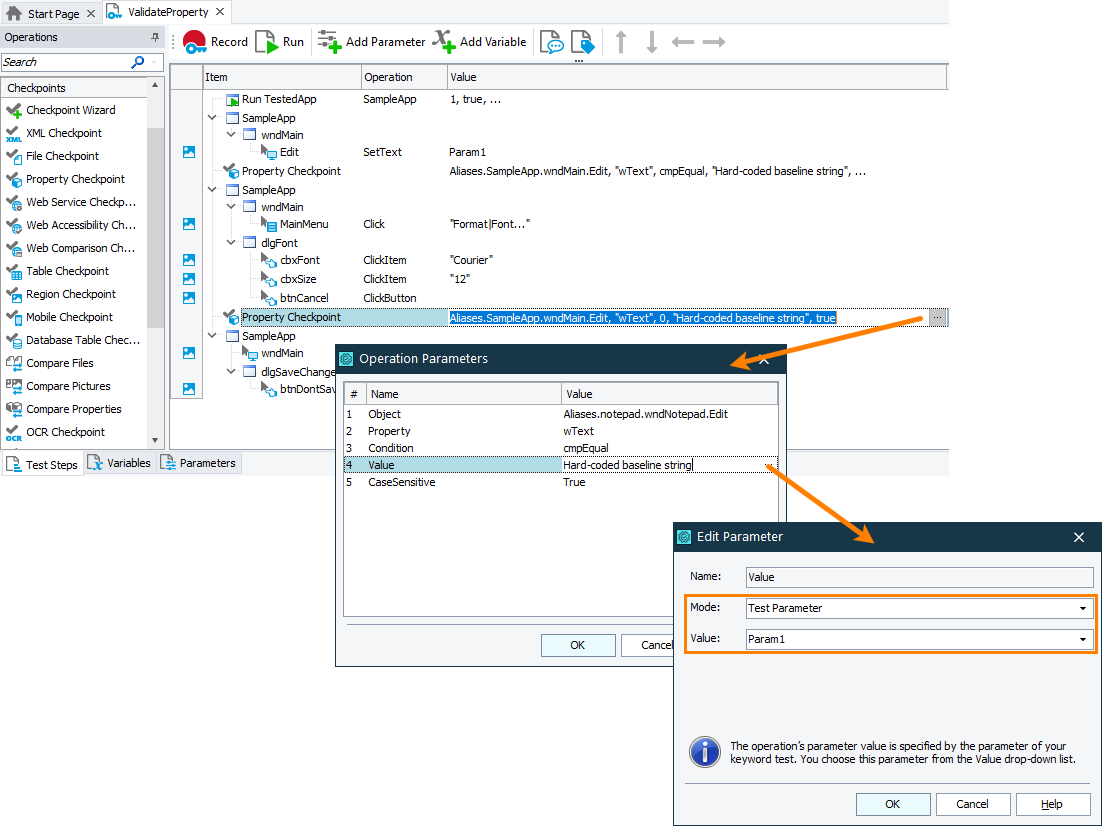
Task: Collapse the dlgFont tree node
Action: click(x=229, y=241)
